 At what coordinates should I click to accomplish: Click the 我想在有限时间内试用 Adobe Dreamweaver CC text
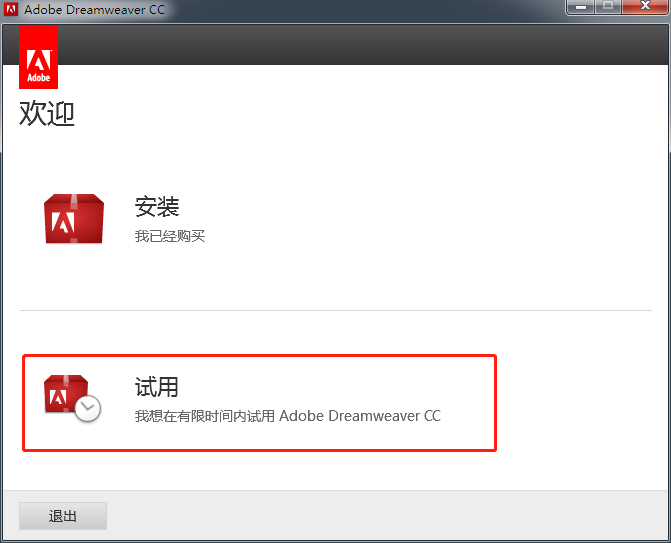click(288, 416)
